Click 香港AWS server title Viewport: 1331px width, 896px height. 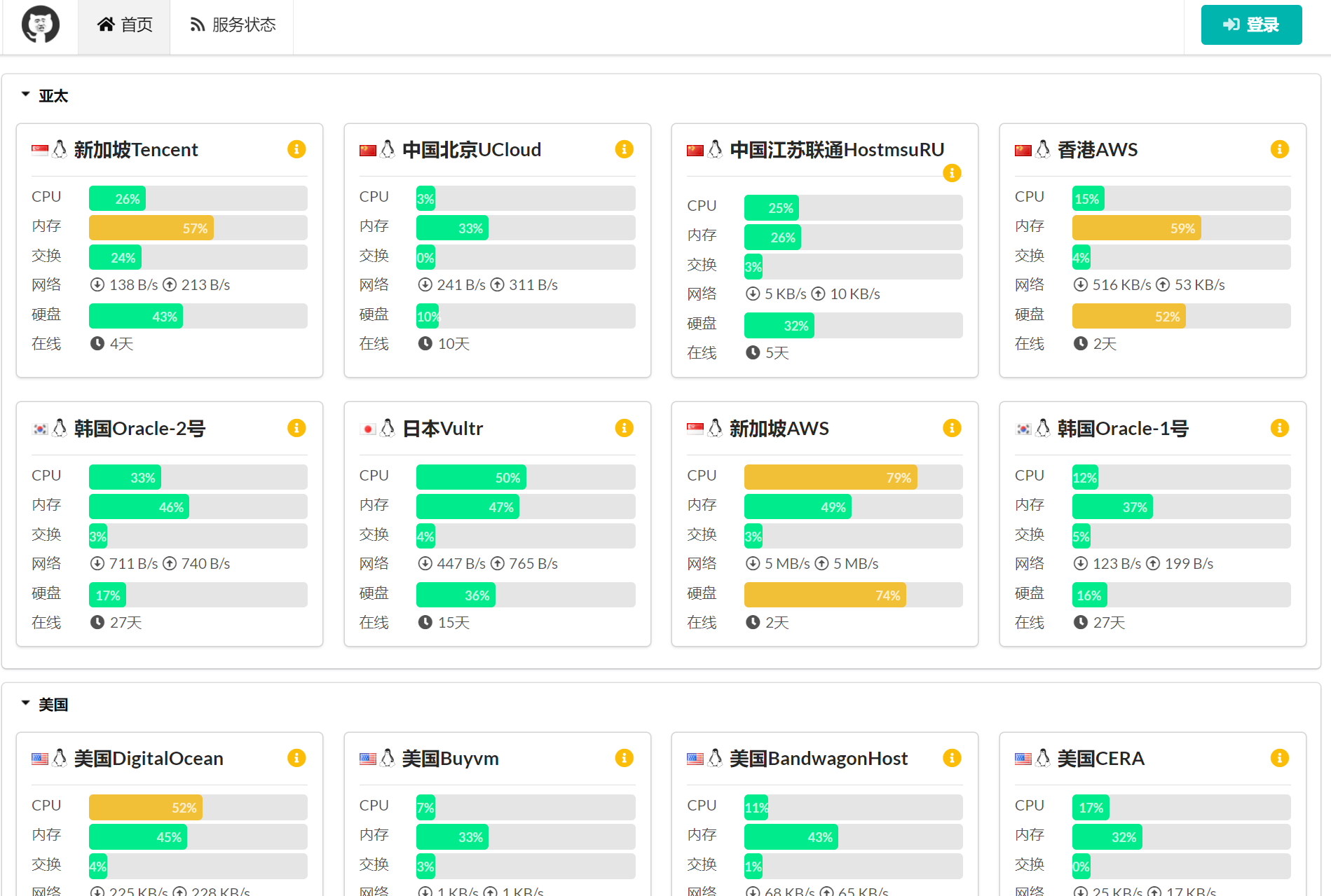pos(1098,149)
